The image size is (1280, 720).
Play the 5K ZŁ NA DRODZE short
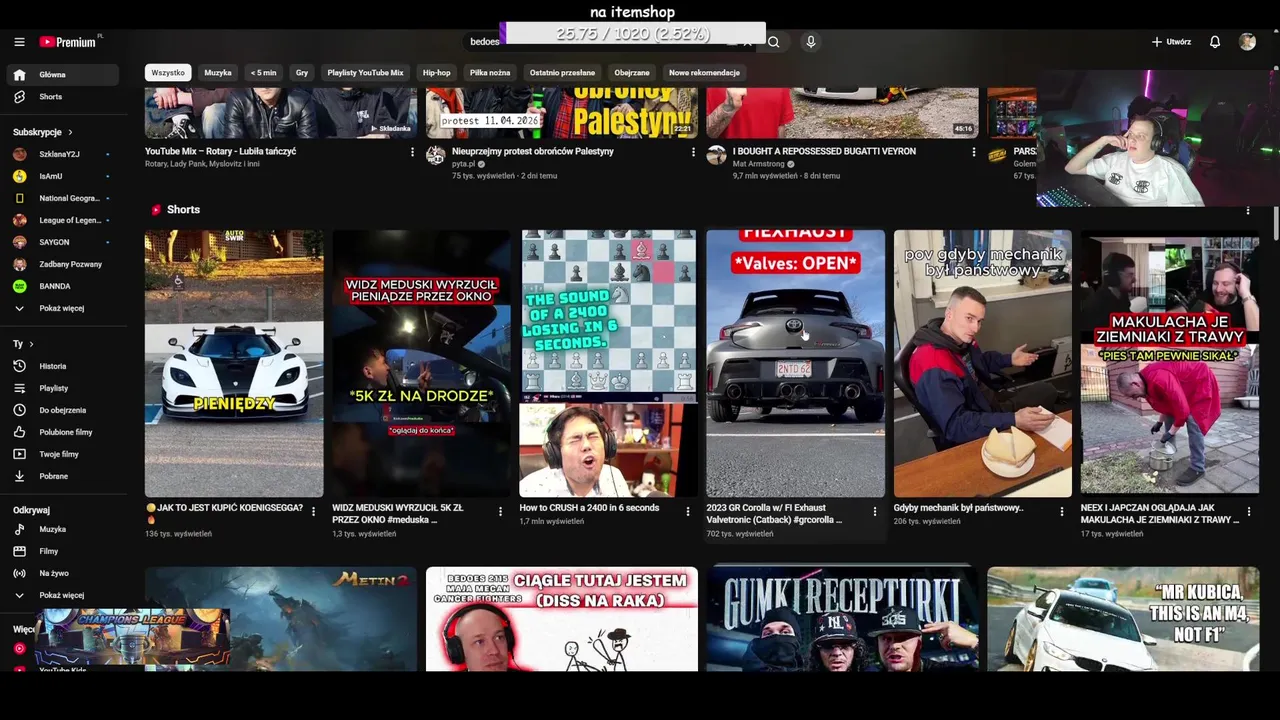point(421,363)
